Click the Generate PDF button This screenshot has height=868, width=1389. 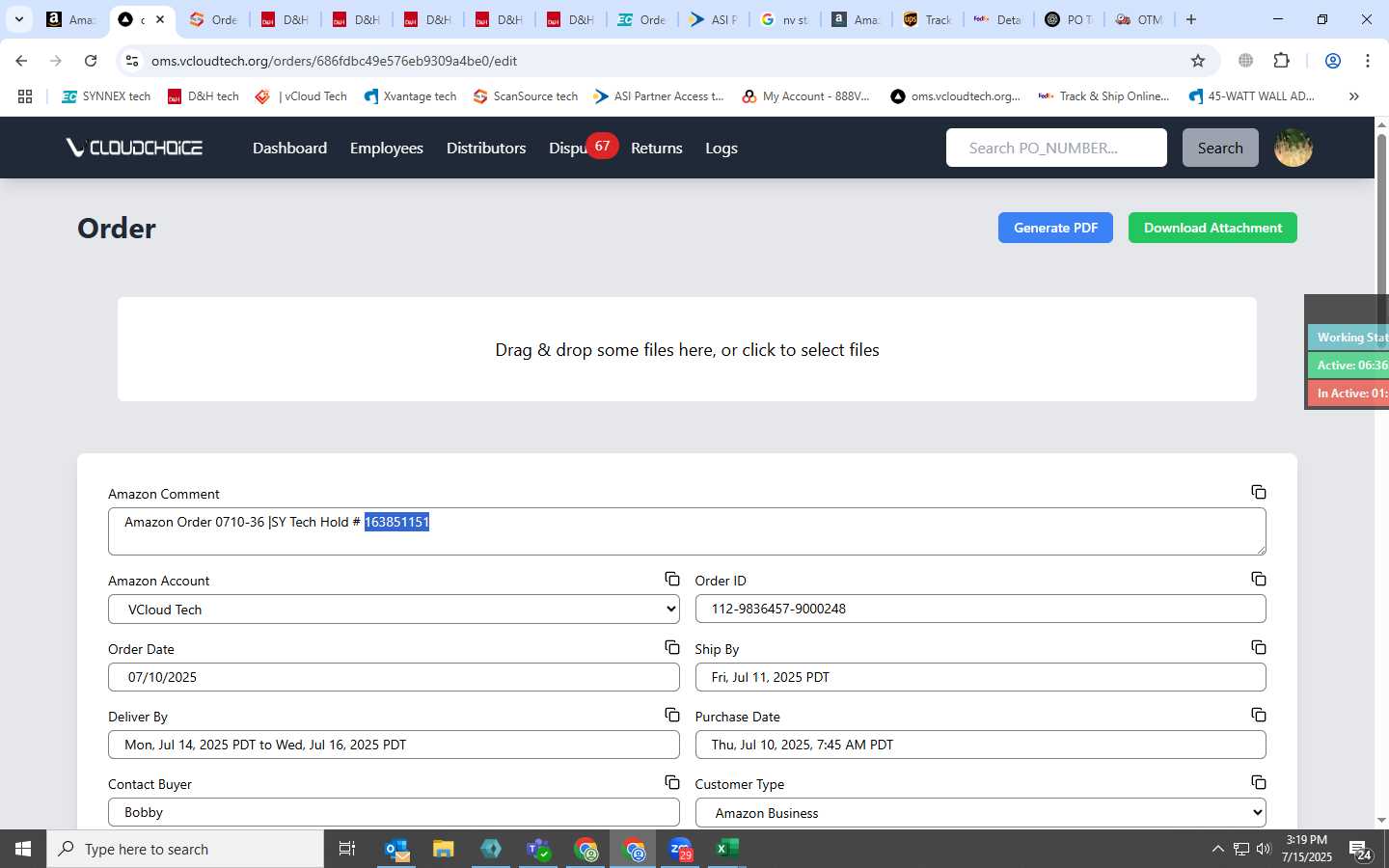tap(1055, 228)
